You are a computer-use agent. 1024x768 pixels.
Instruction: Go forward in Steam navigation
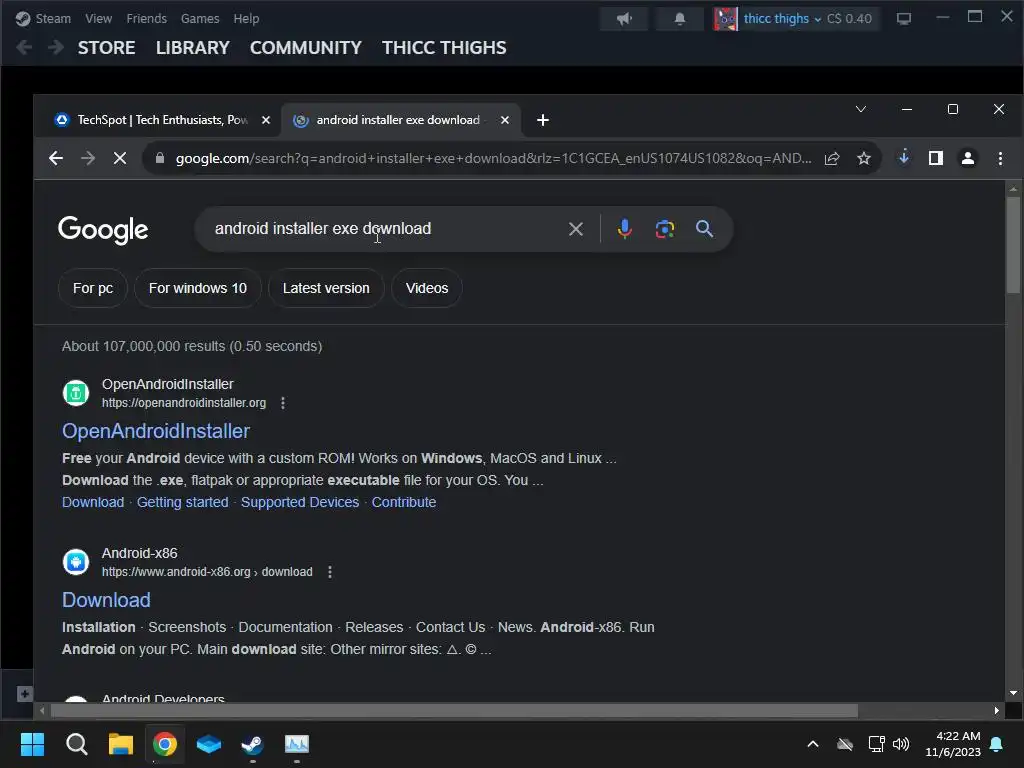point(56,47)
